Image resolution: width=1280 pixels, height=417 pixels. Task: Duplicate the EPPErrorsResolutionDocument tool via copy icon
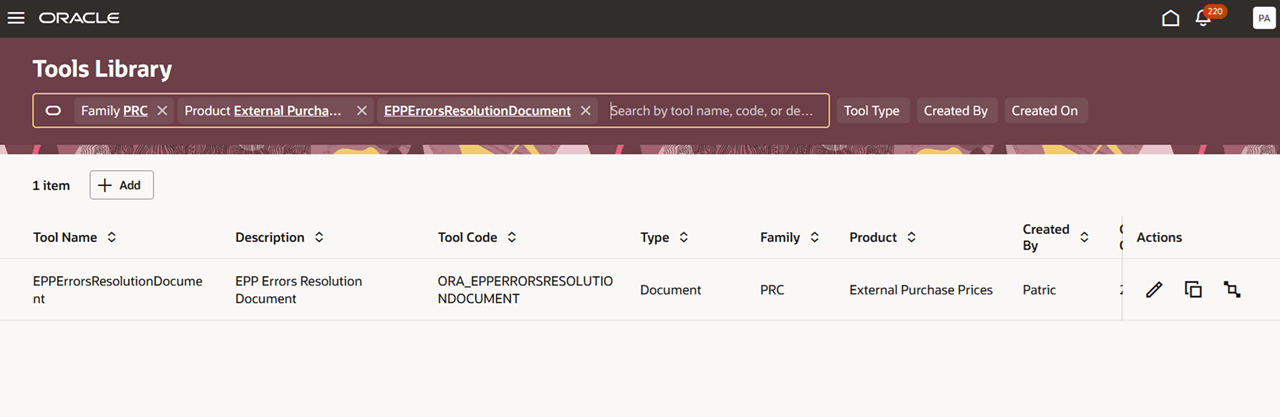1193,290
